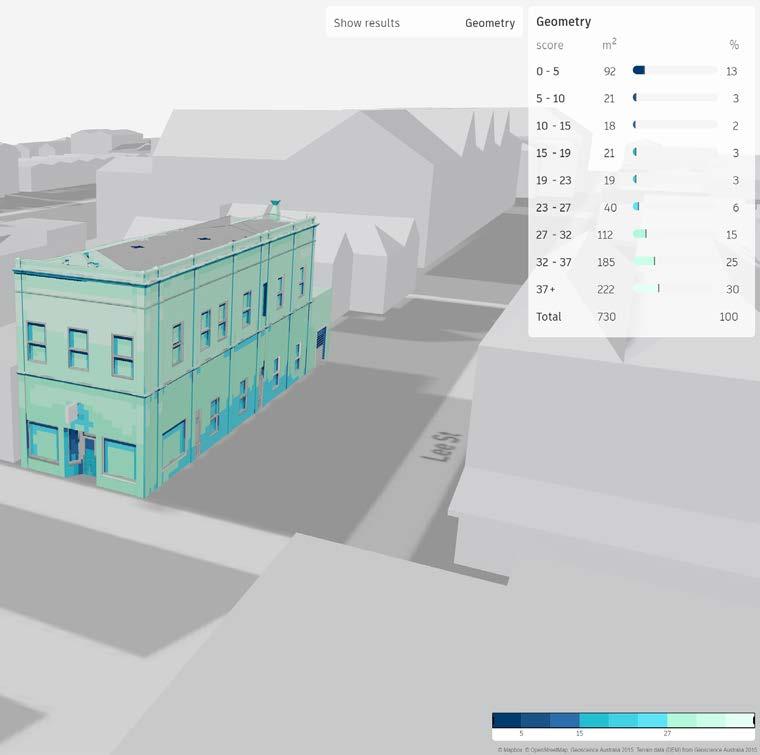Click the 30 percent value
Screen dimensions: 760x755
[x=732, y=289]
